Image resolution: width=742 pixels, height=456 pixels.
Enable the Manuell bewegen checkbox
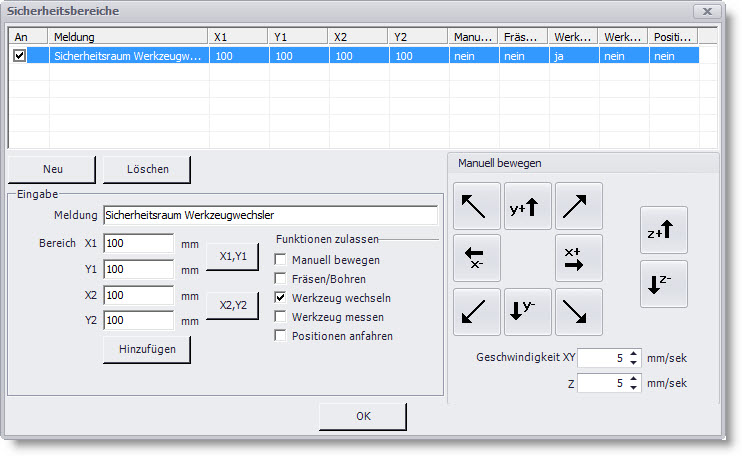tap(281, 260)
